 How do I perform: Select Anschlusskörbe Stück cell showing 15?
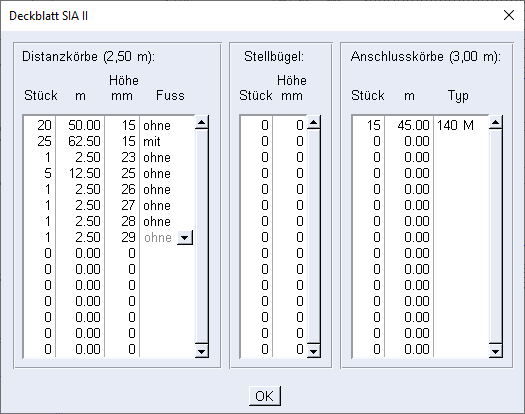369,125
